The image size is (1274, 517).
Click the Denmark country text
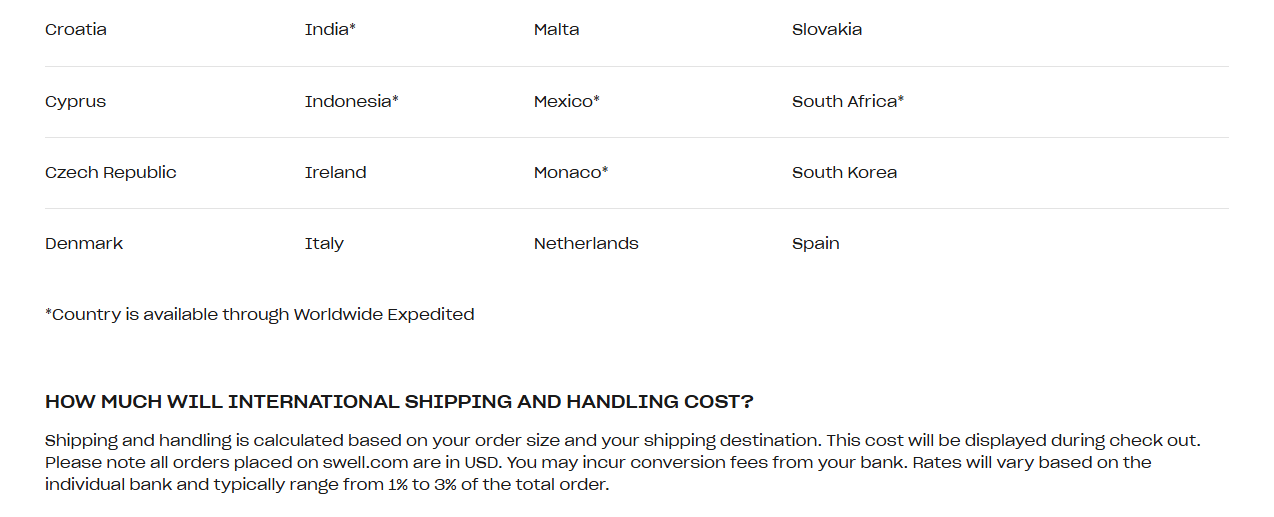84,243
